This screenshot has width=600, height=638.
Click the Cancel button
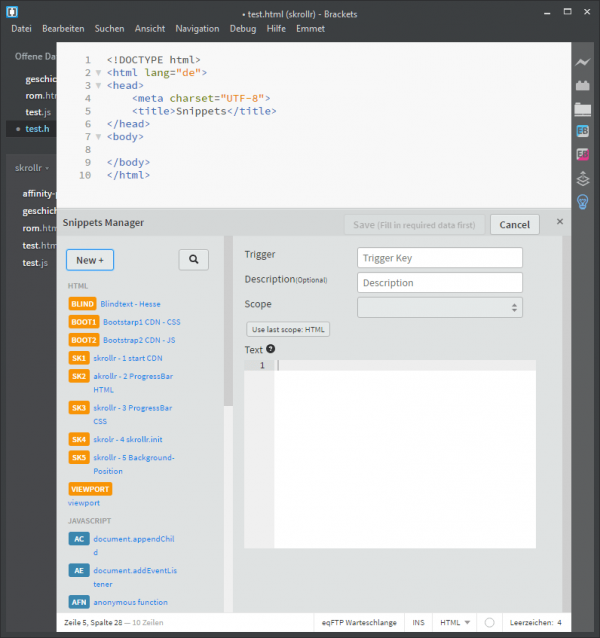coord(515,225)
